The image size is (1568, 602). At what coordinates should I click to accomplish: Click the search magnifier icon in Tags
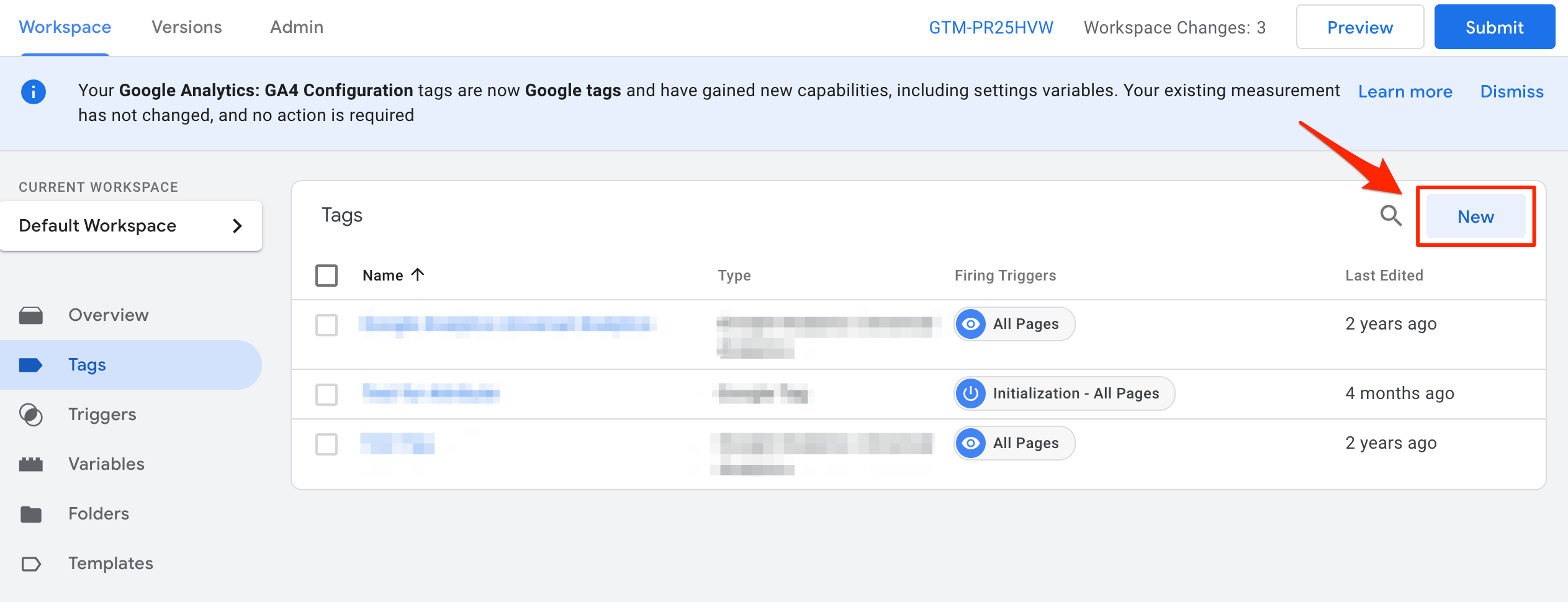coord(1390,216)
